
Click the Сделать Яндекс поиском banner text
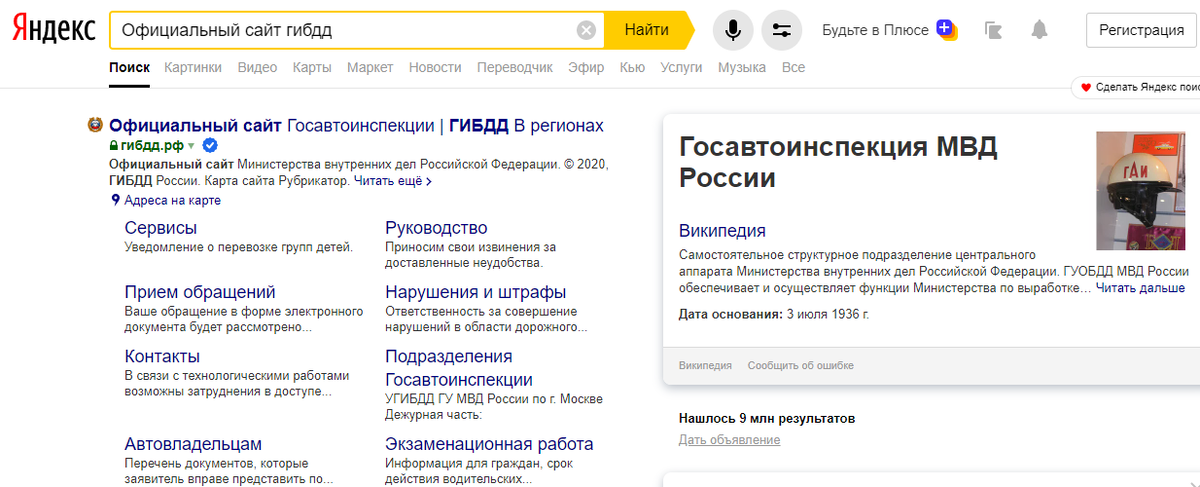coord(1147,87)
